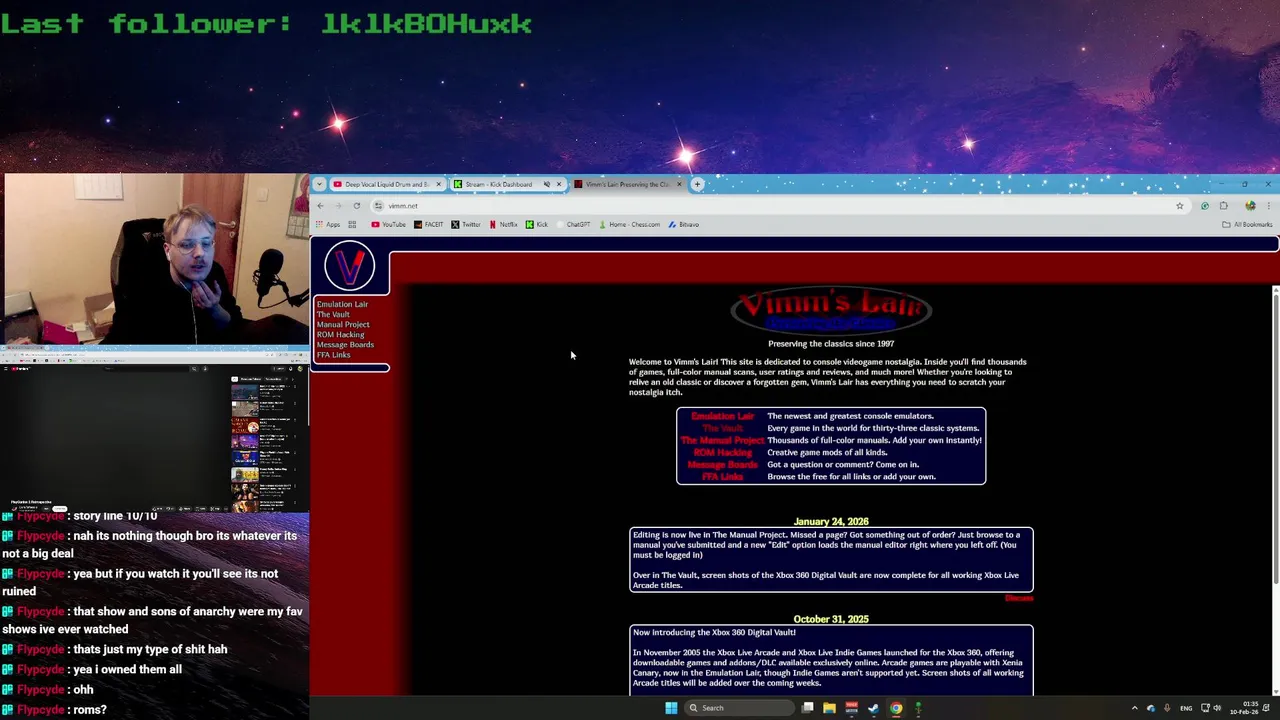Click the red ROM Hacking link in the table
The height and width of the screenshot is (720, 1280).
pyautogui.click(x=722, y=452)
